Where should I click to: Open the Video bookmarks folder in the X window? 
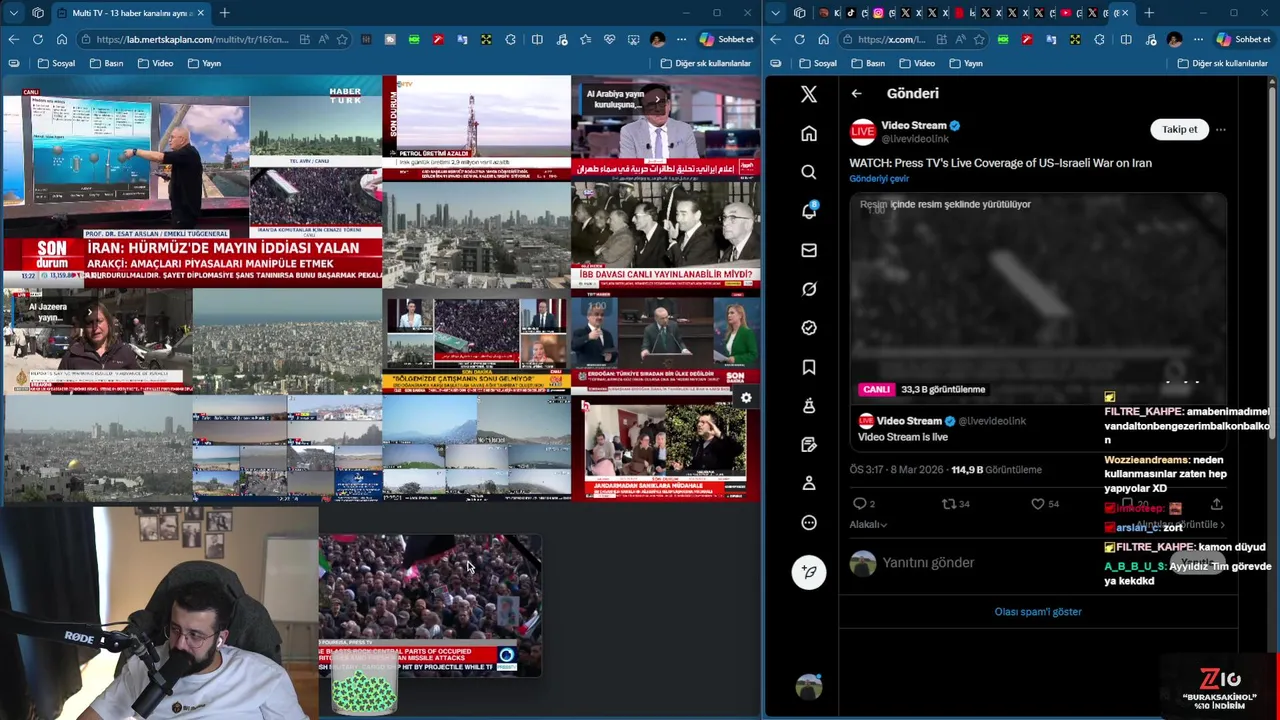pyautogui.click(x=916, y=63)
